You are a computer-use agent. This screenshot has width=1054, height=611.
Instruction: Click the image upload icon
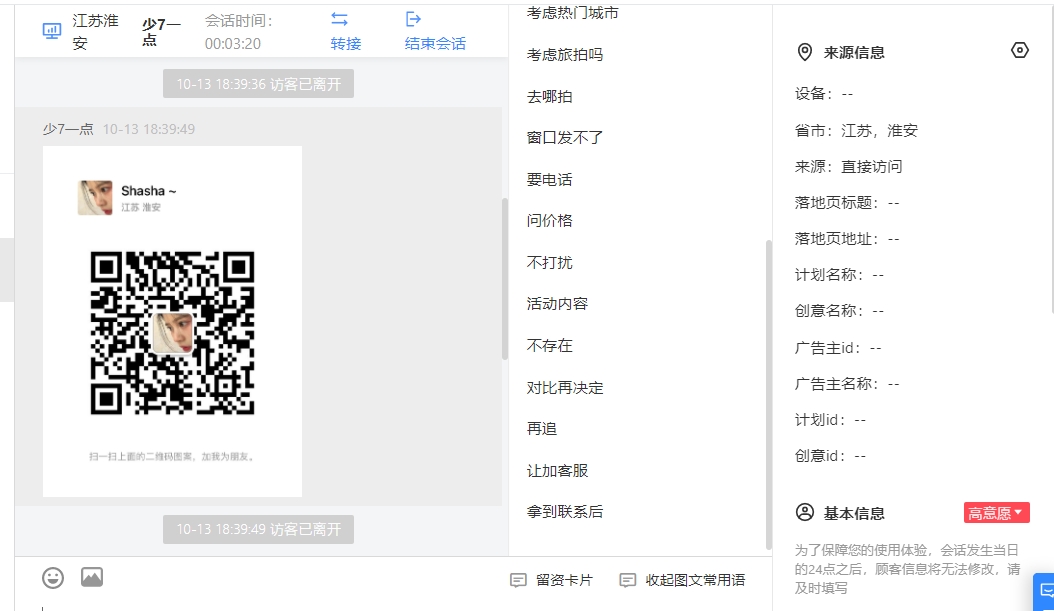click(92, 577)
